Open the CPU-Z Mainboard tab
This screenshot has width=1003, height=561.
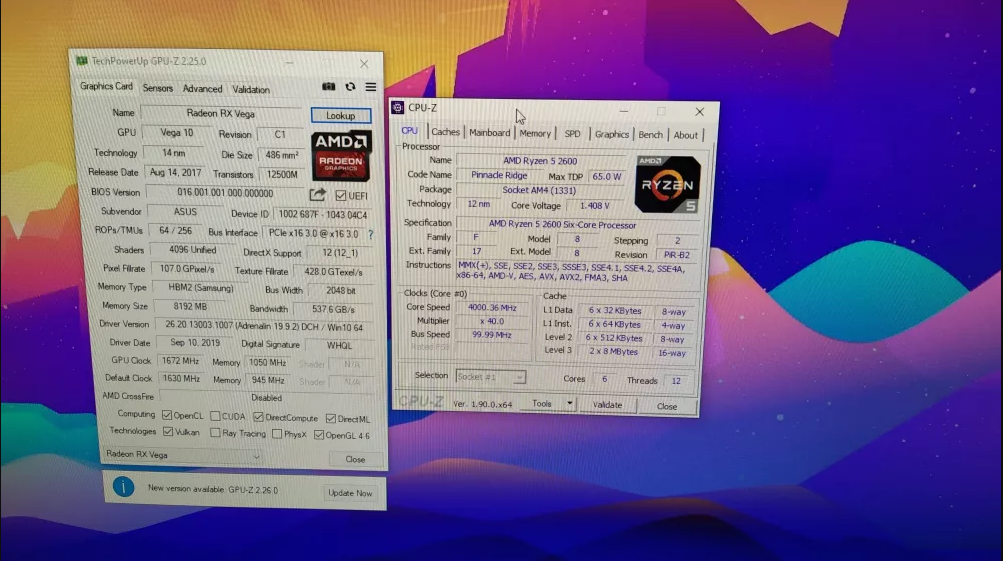click(489, 132)
